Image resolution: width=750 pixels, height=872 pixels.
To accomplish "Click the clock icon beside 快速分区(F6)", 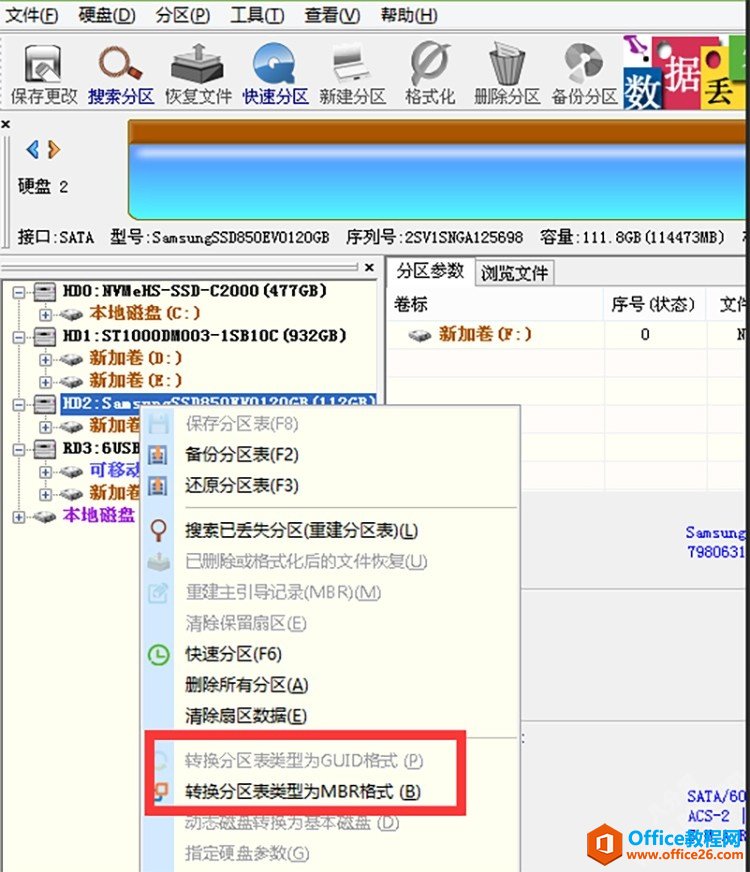I will pos(159,655).
